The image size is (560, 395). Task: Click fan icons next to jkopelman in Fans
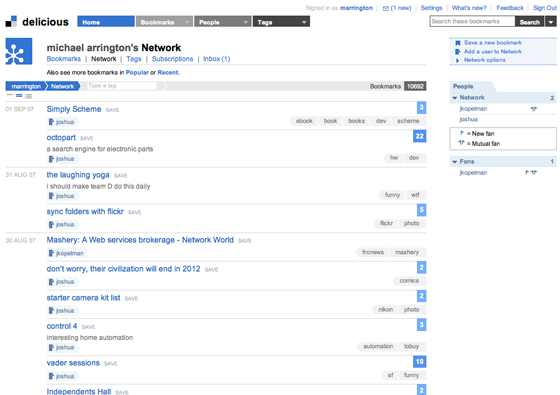pos(531,172)
